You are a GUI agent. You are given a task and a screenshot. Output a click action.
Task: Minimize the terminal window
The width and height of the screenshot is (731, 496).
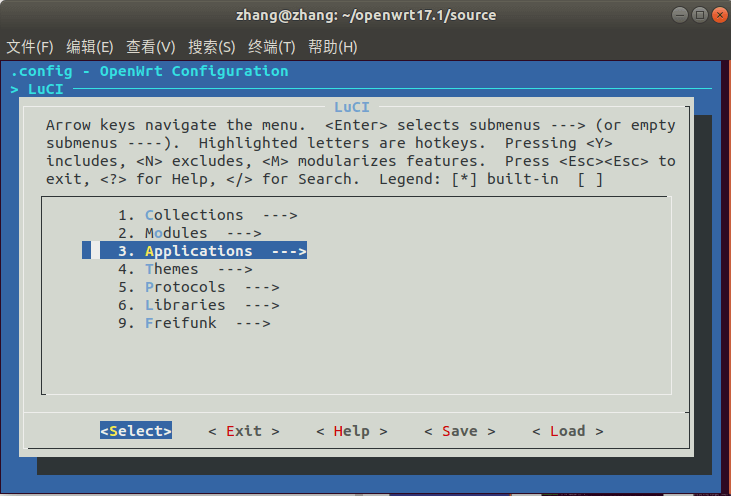point(678,15)
